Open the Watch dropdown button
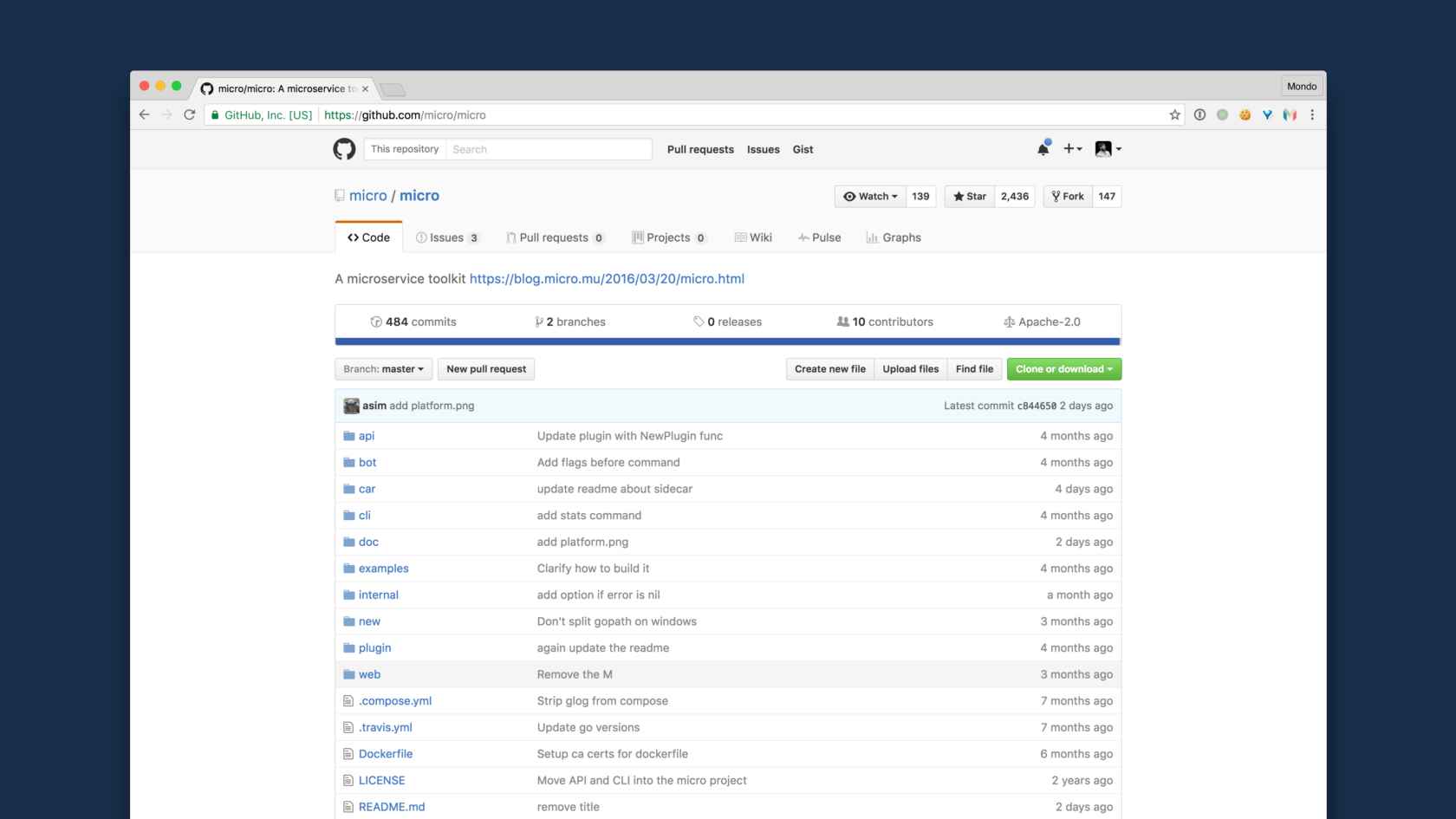The height and width of the screenshot is (819, 1456). click(870, 197)
